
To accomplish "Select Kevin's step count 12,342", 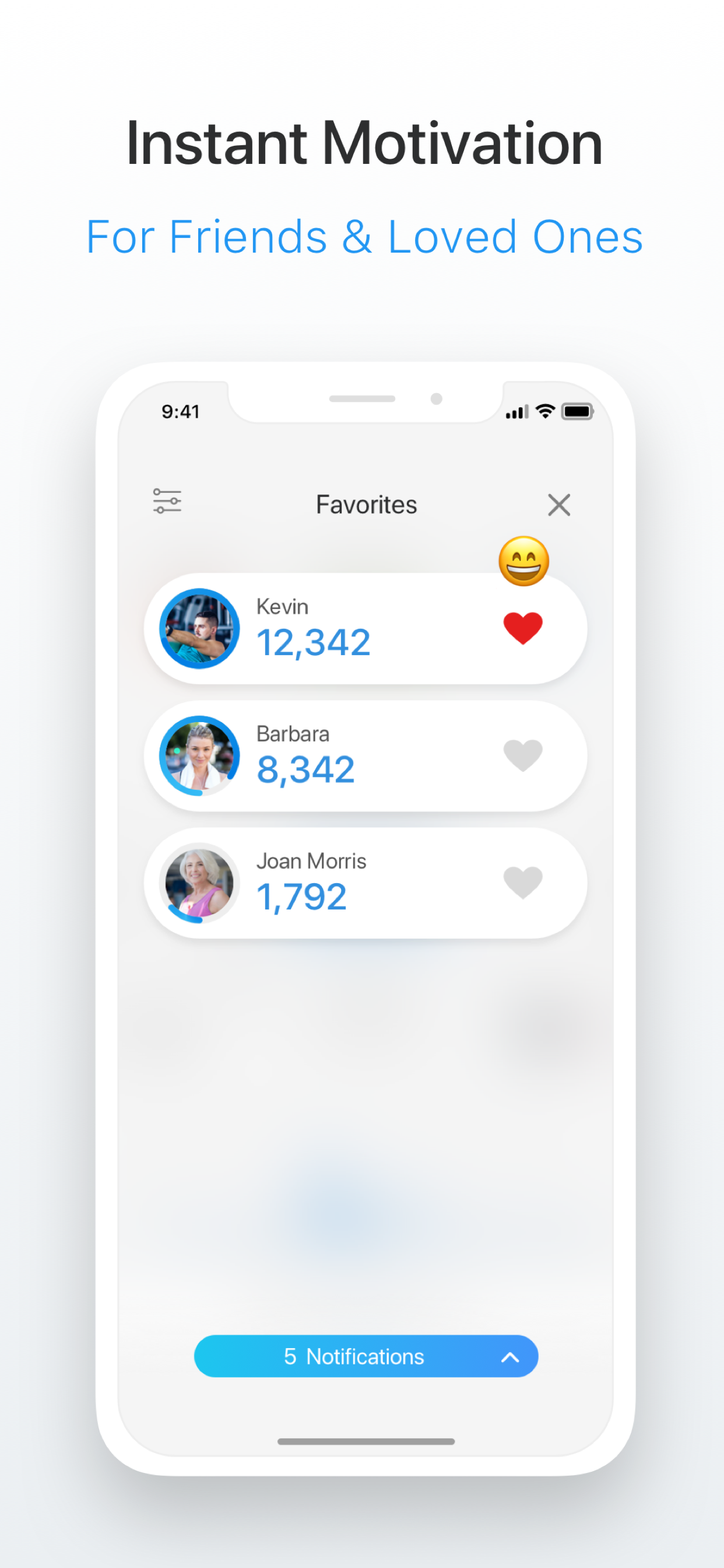I will (x=314, y=643).
